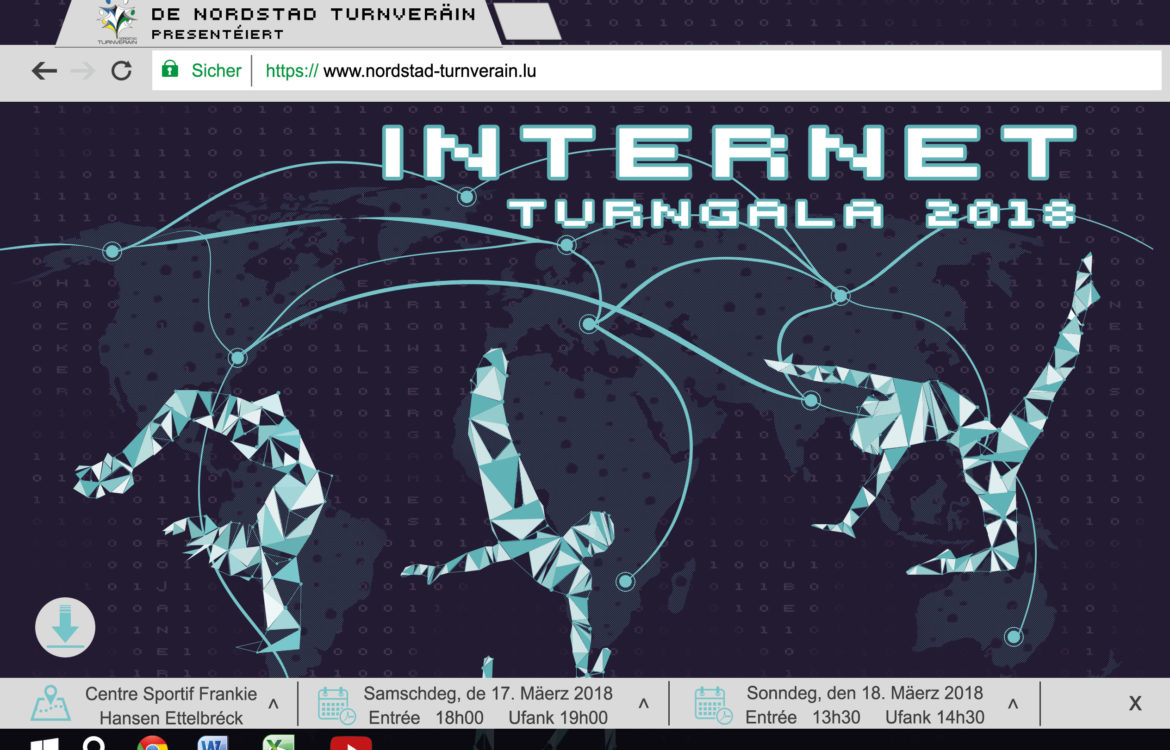Open the Windows Start menu
Screen dimensions: 1170x750
[44, 744]
